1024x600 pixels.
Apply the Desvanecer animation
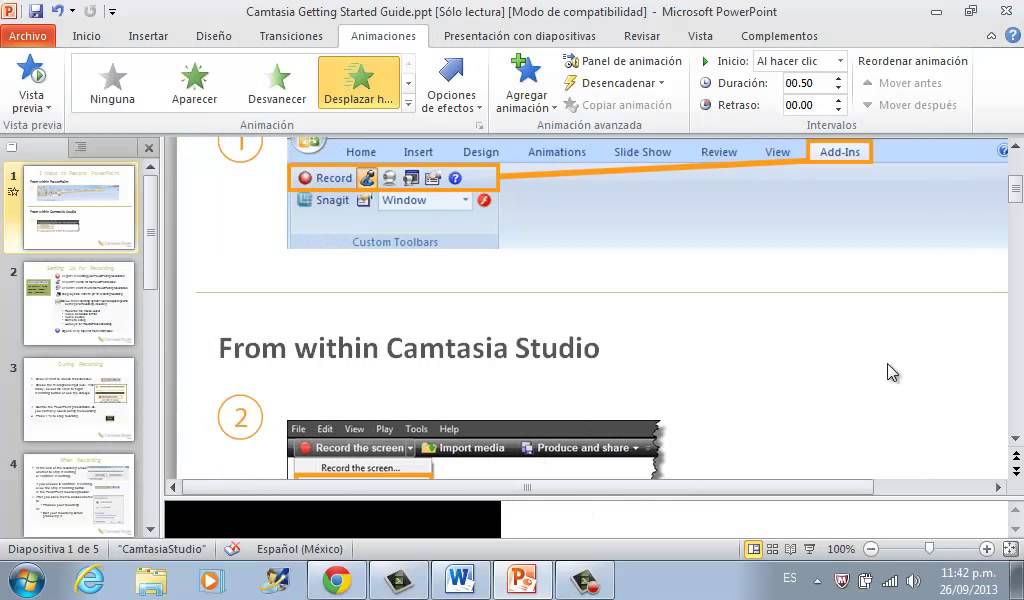point(277,83)
